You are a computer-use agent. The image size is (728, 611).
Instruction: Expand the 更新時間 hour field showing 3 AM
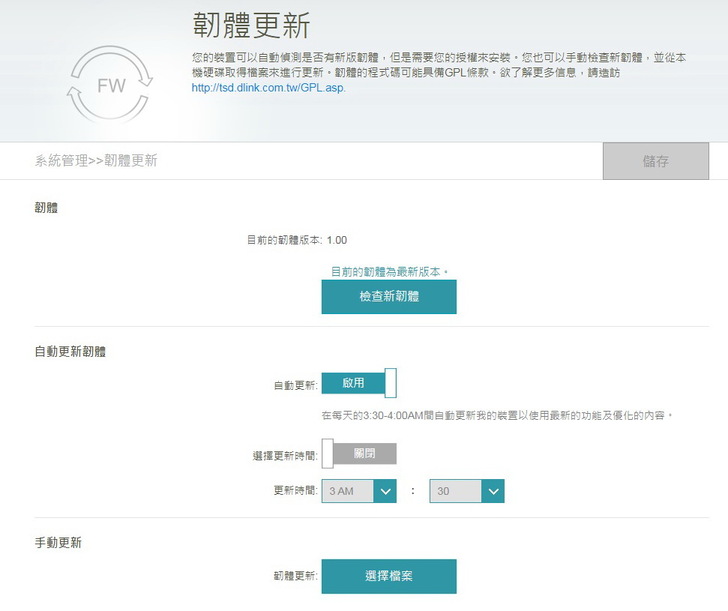click(x=348, y=491)
